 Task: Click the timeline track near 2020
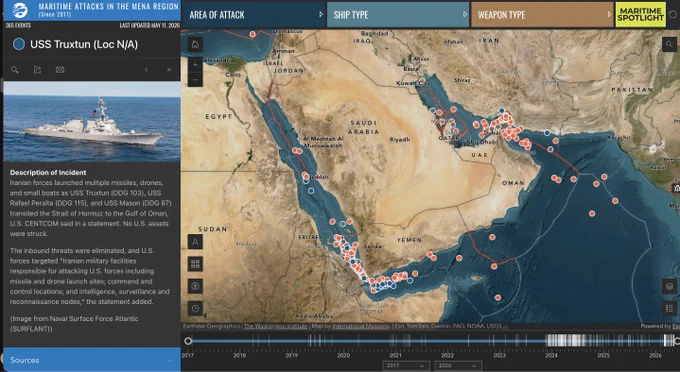[x=343, y=341]
